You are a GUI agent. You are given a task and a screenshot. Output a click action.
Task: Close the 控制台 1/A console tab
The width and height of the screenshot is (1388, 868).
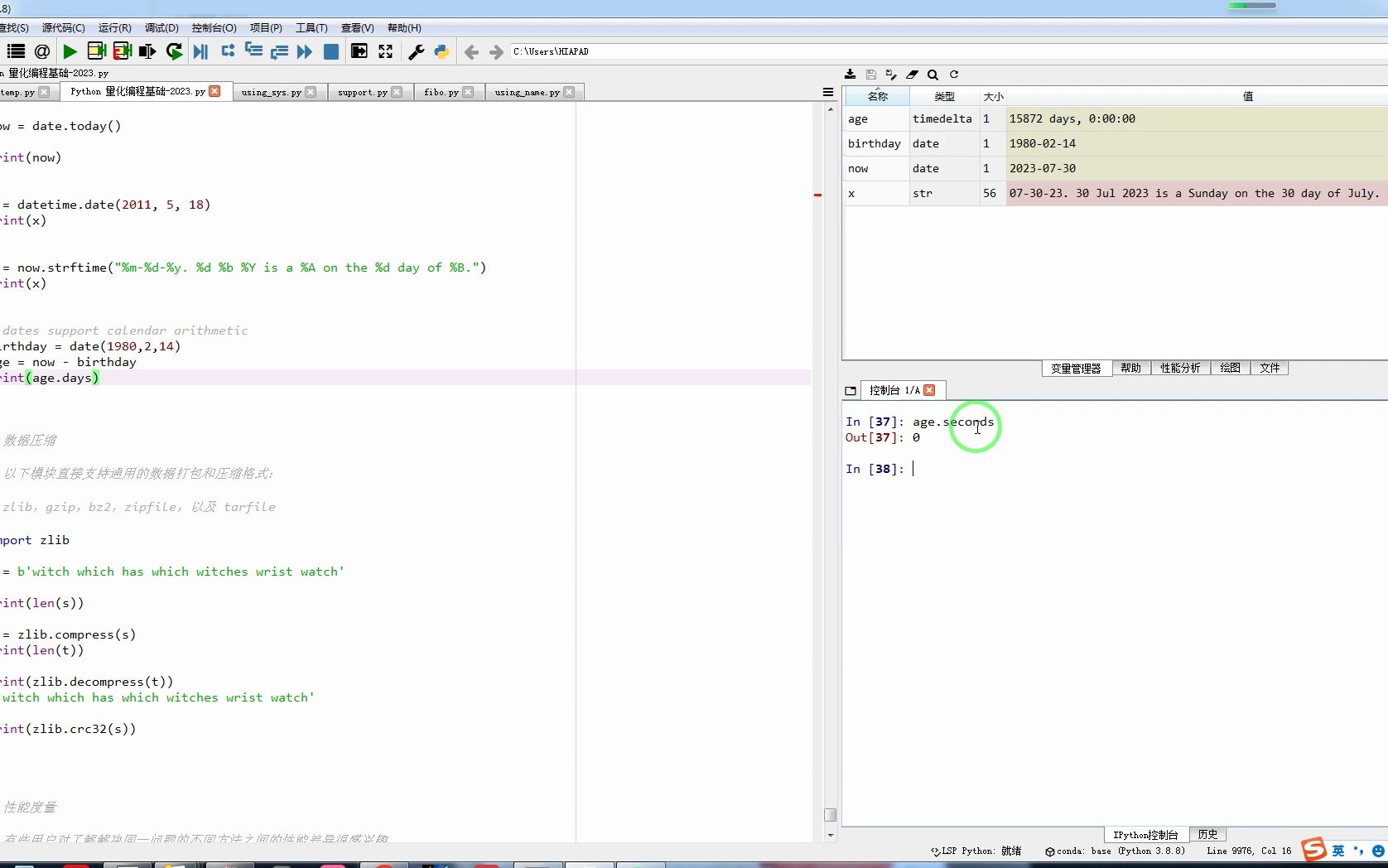click(929, 390)
